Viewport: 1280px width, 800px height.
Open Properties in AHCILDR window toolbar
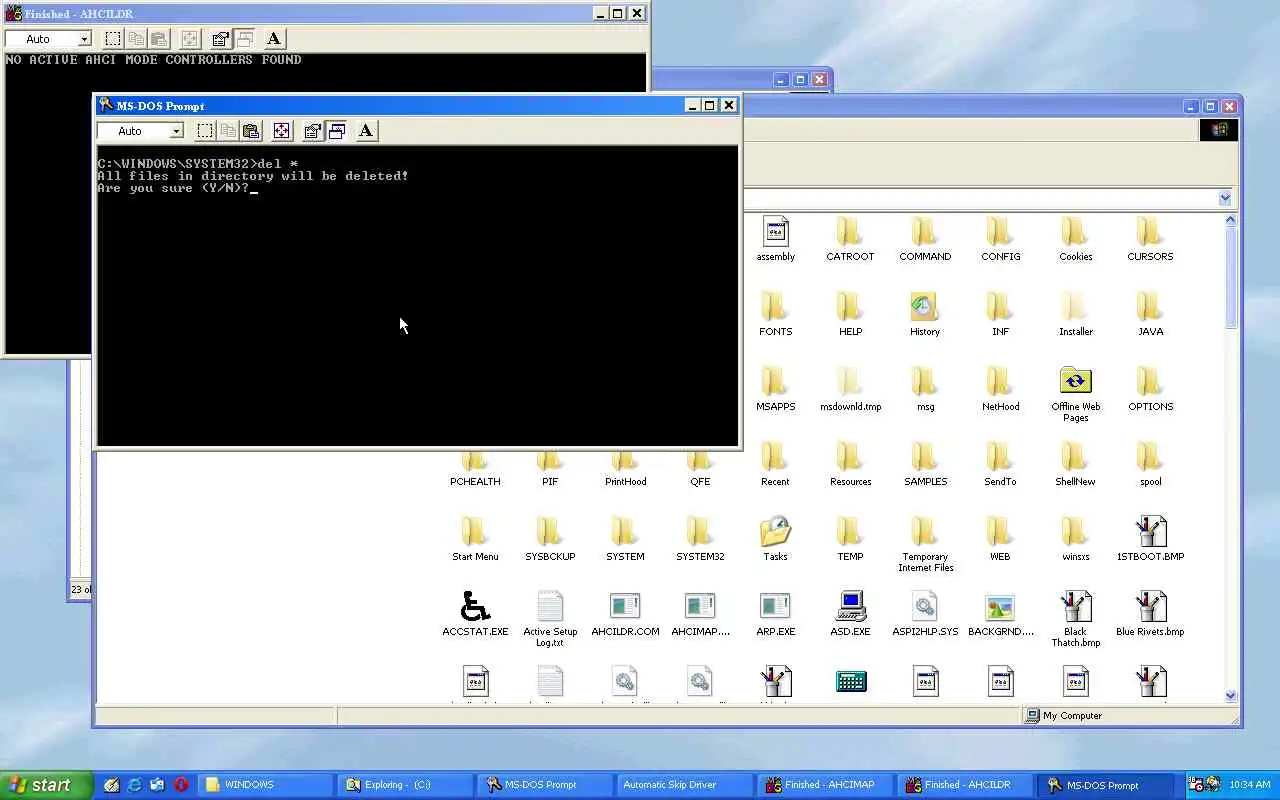point(221,39)
